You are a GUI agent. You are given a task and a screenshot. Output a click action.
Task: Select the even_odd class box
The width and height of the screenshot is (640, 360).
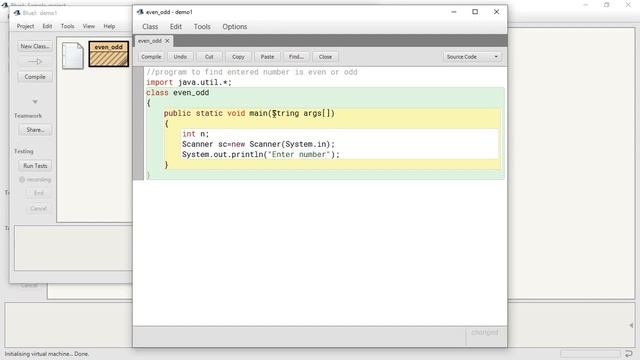(109, 54)
